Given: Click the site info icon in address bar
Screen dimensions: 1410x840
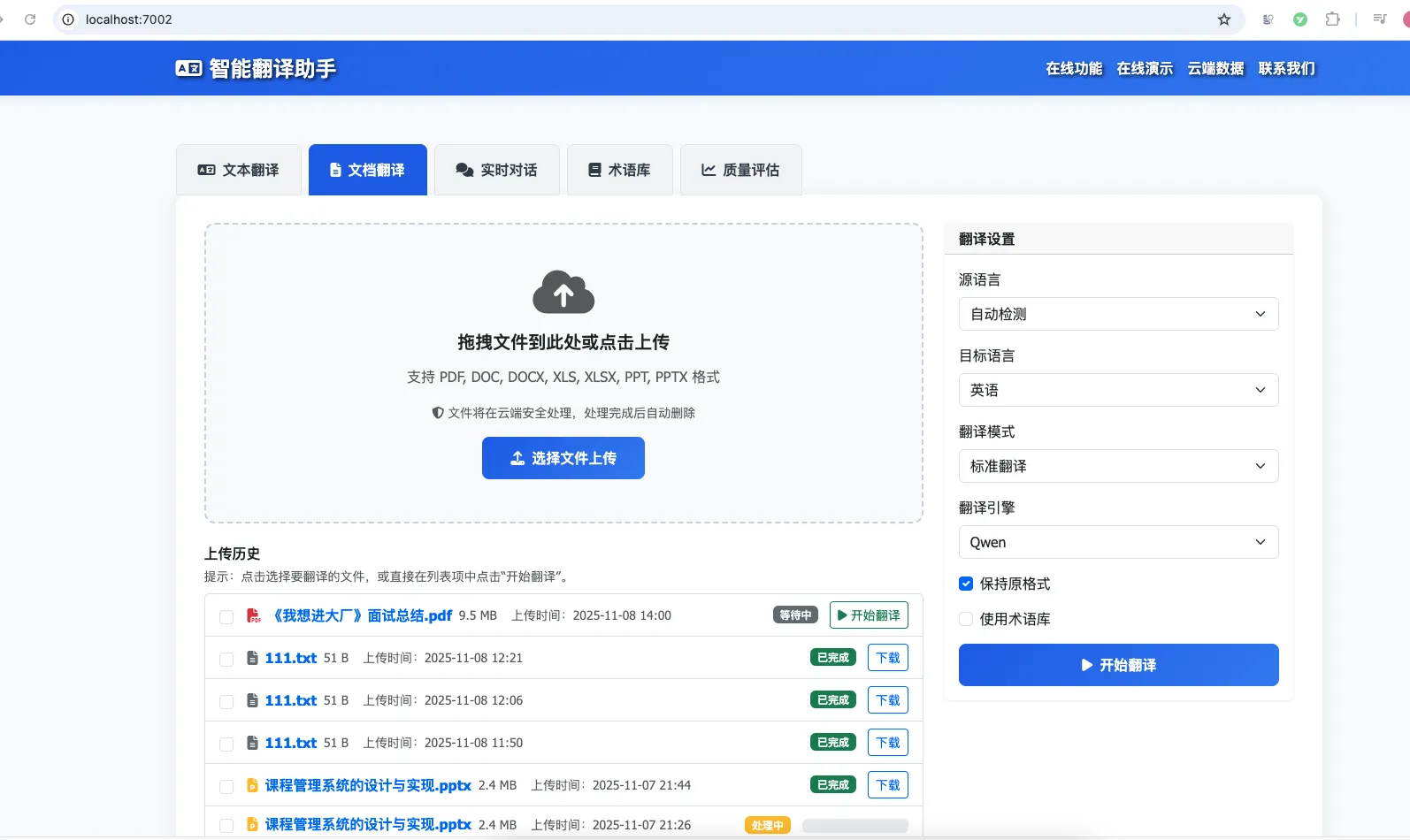Looking at the screenshot, I should (x=68, y=19).
